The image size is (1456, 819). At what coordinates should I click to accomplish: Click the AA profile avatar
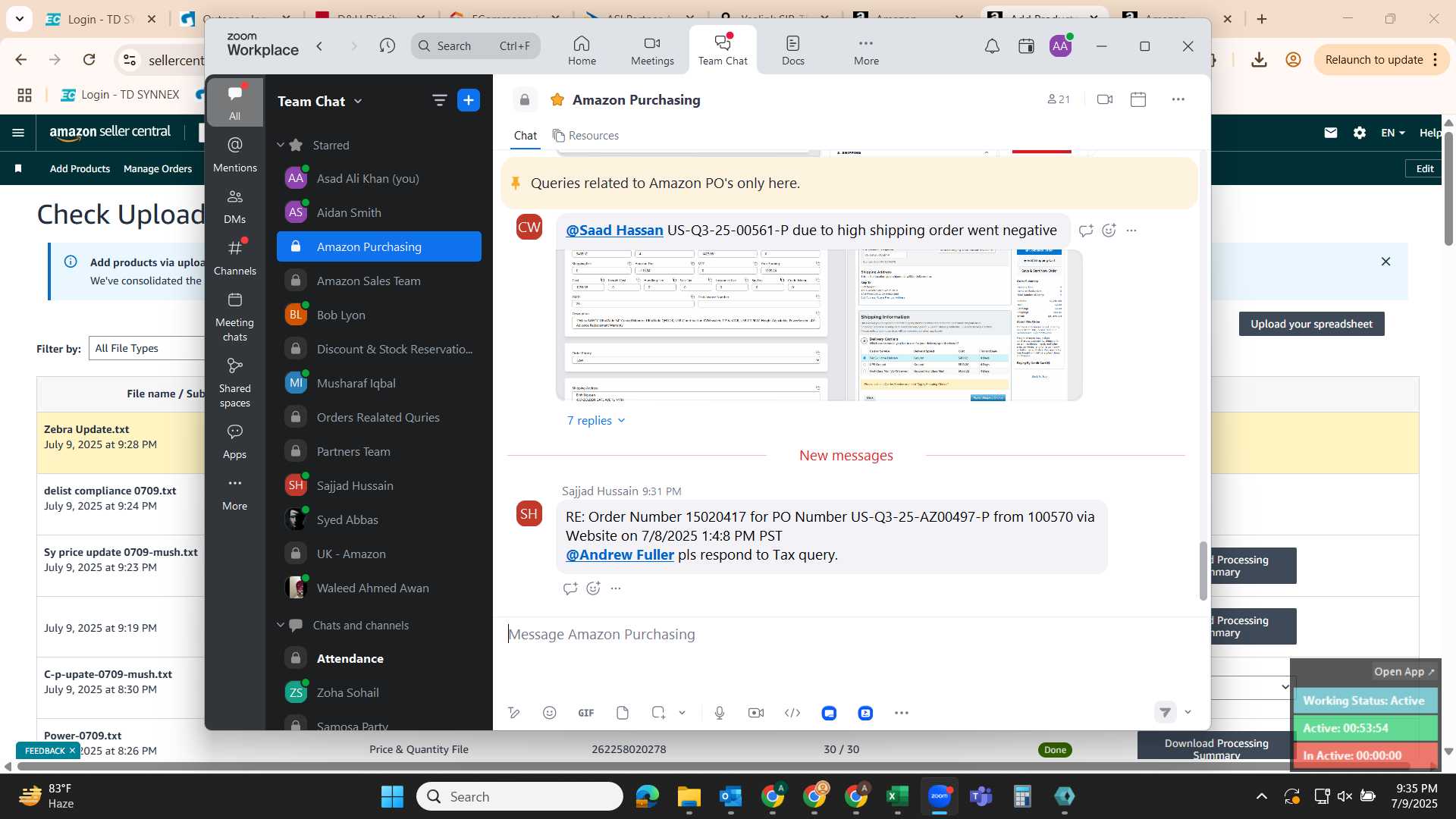pyautogui.click(x=1060, y=46)
